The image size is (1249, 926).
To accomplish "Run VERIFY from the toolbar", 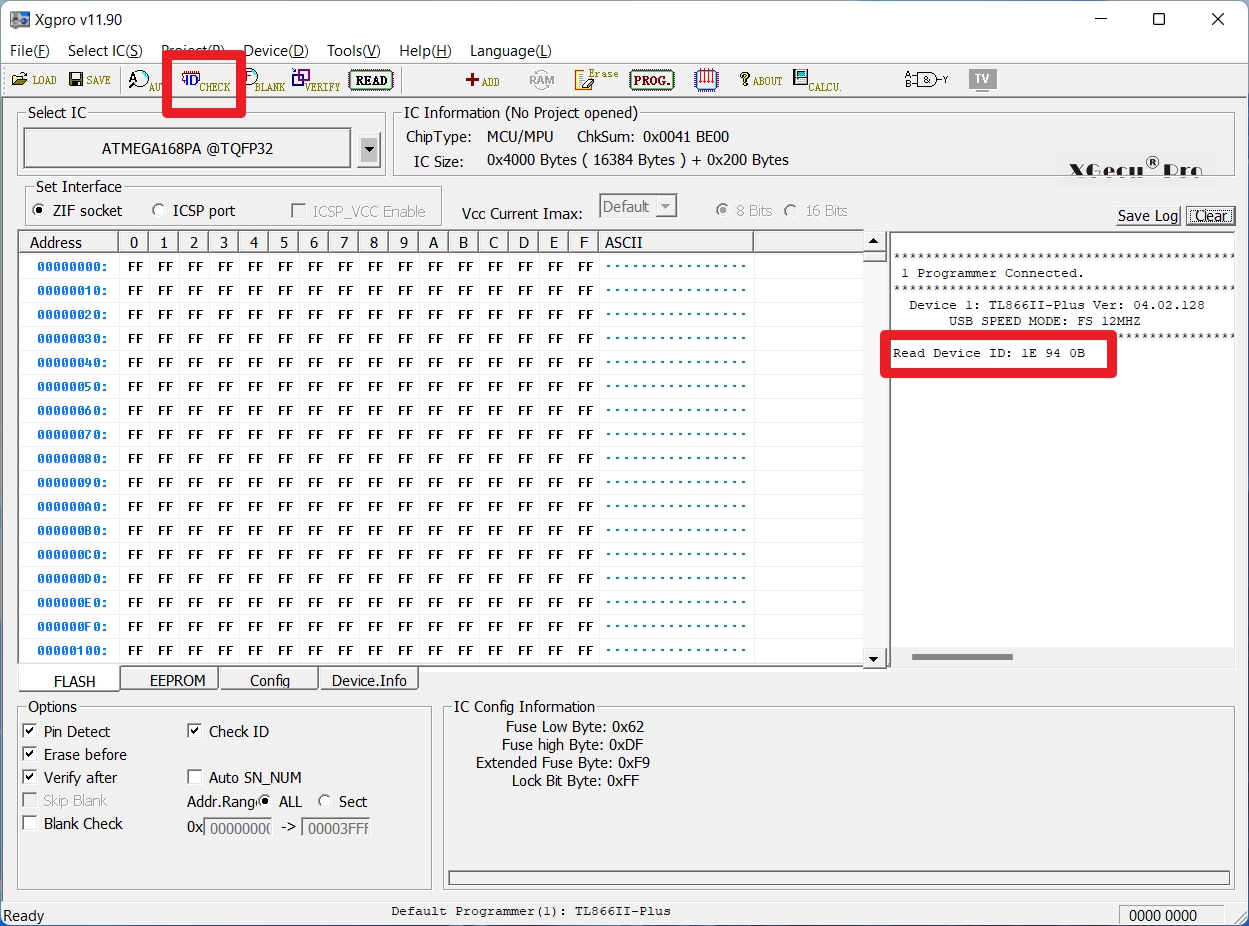I will [x=316, y=80].
